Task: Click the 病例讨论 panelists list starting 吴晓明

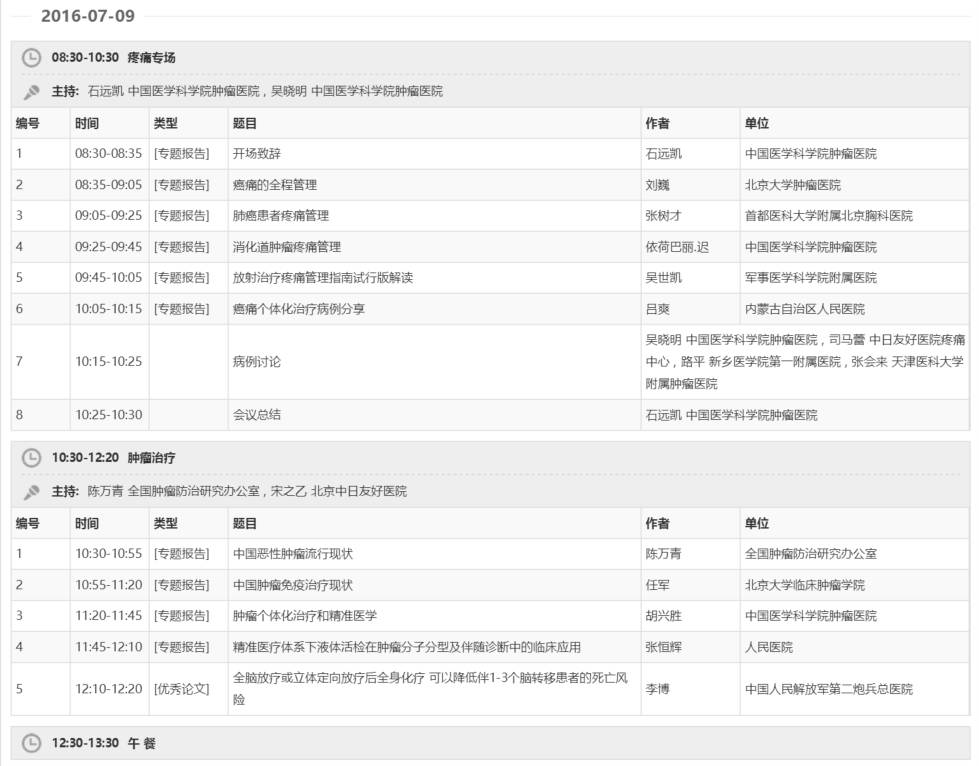Action: point(805,361)
